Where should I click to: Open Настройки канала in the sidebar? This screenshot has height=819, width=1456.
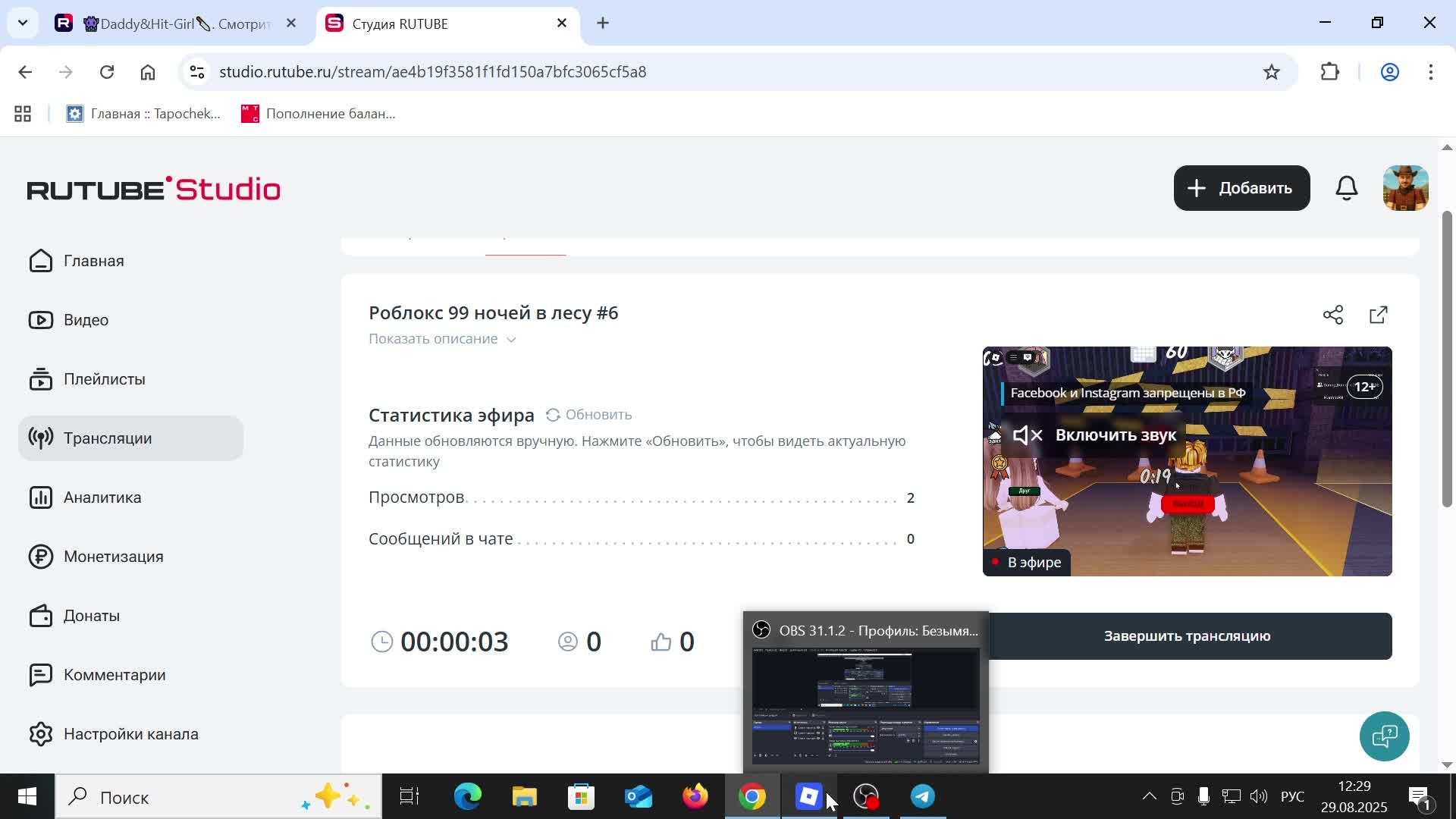pyautogui.click(x=130, y=733)
